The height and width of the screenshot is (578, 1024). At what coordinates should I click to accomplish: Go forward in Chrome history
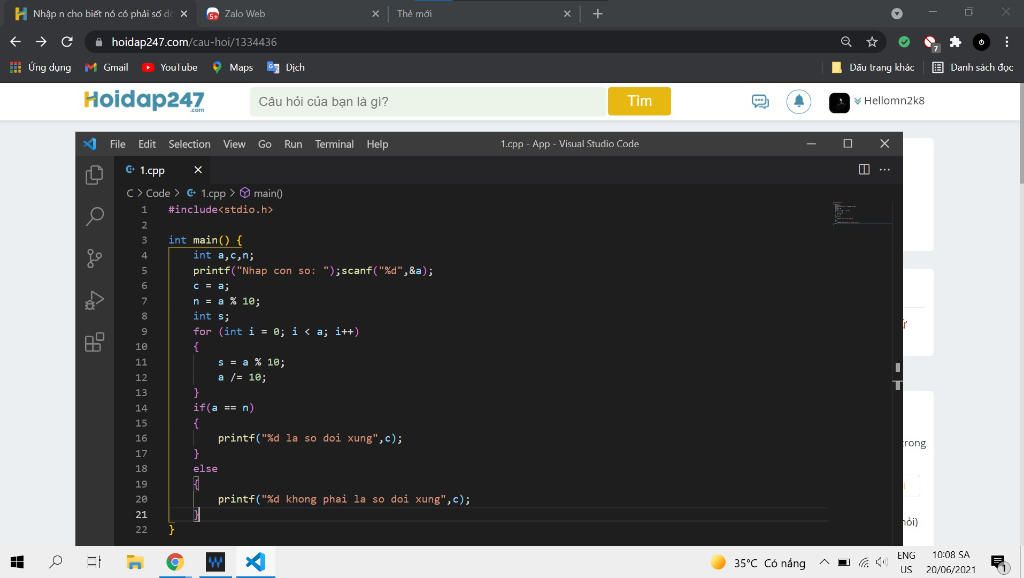tap(41, 42)
